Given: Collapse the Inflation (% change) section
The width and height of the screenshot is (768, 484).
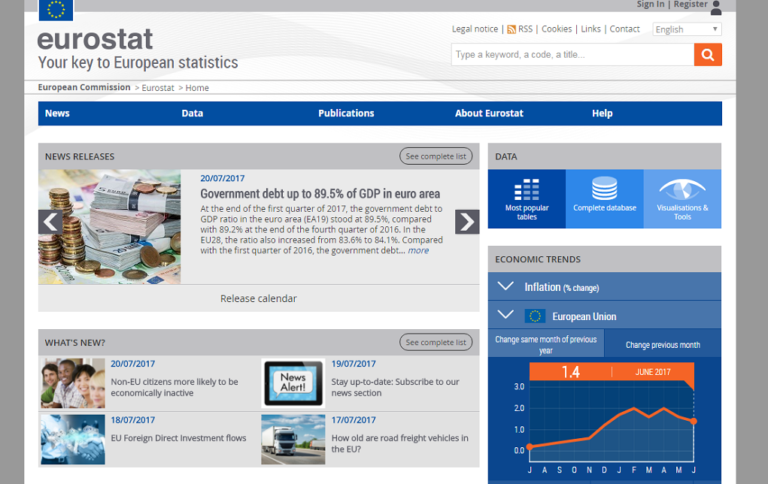Looking at the screenshot, I should [505, 287].
